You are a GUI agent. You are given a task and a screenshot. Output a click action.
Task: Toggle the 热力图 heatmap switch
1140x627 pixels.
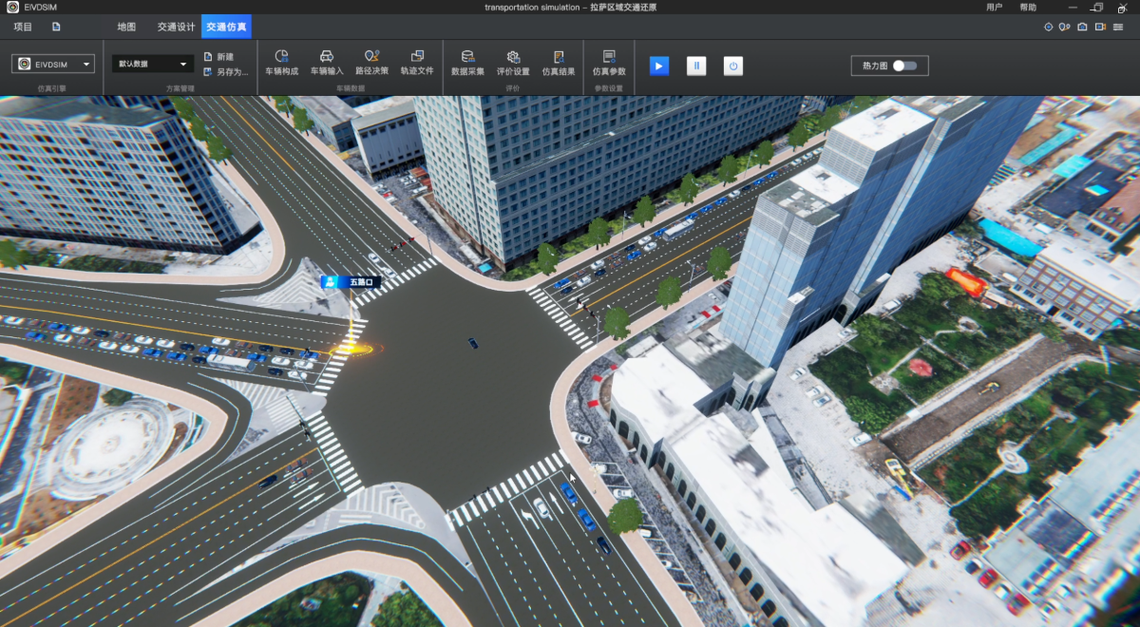pos(905,65)
